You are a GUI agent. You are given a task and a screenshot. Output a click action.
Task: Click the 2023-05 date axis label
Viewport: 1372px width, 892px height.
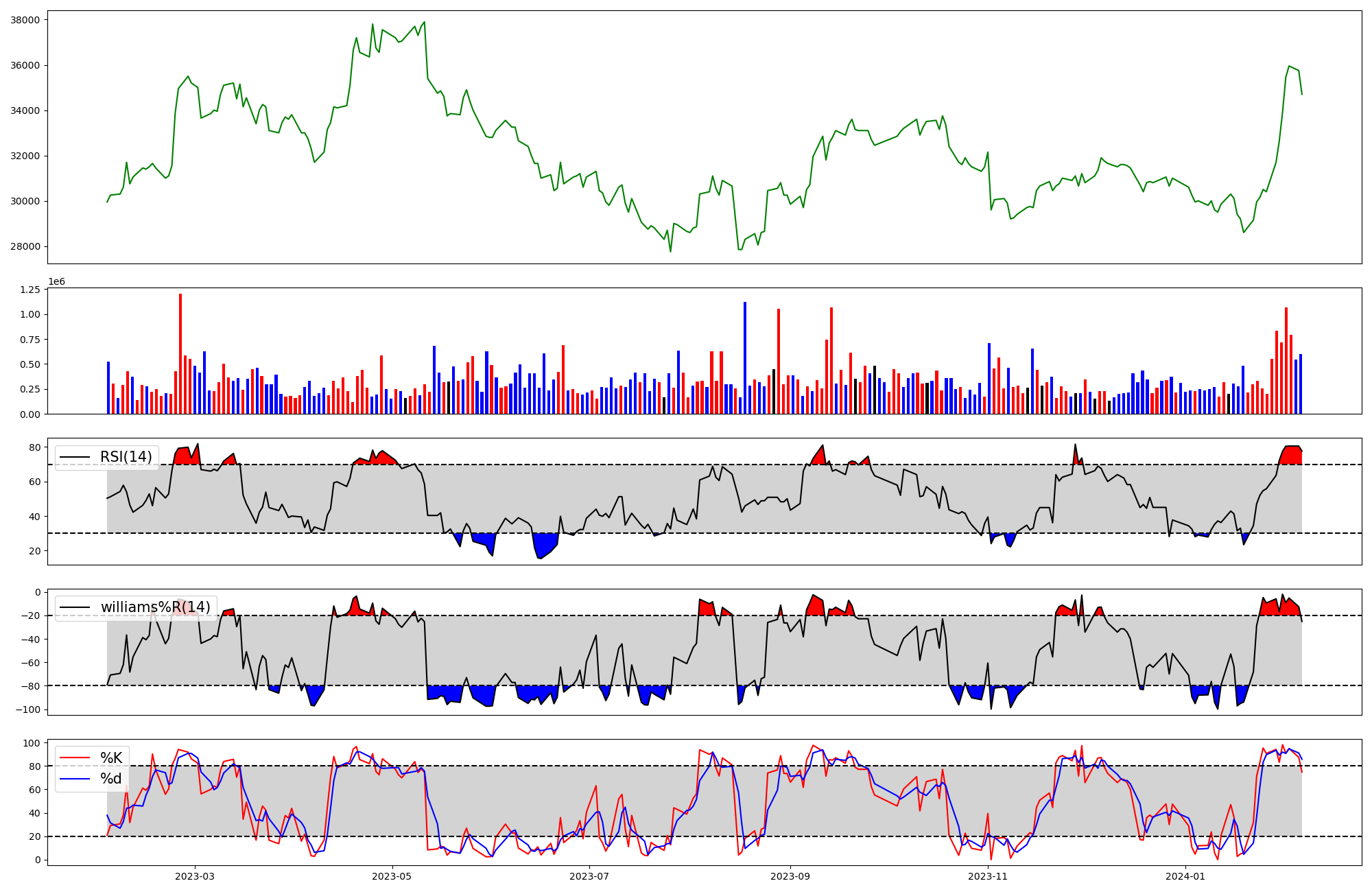(392, 876)
